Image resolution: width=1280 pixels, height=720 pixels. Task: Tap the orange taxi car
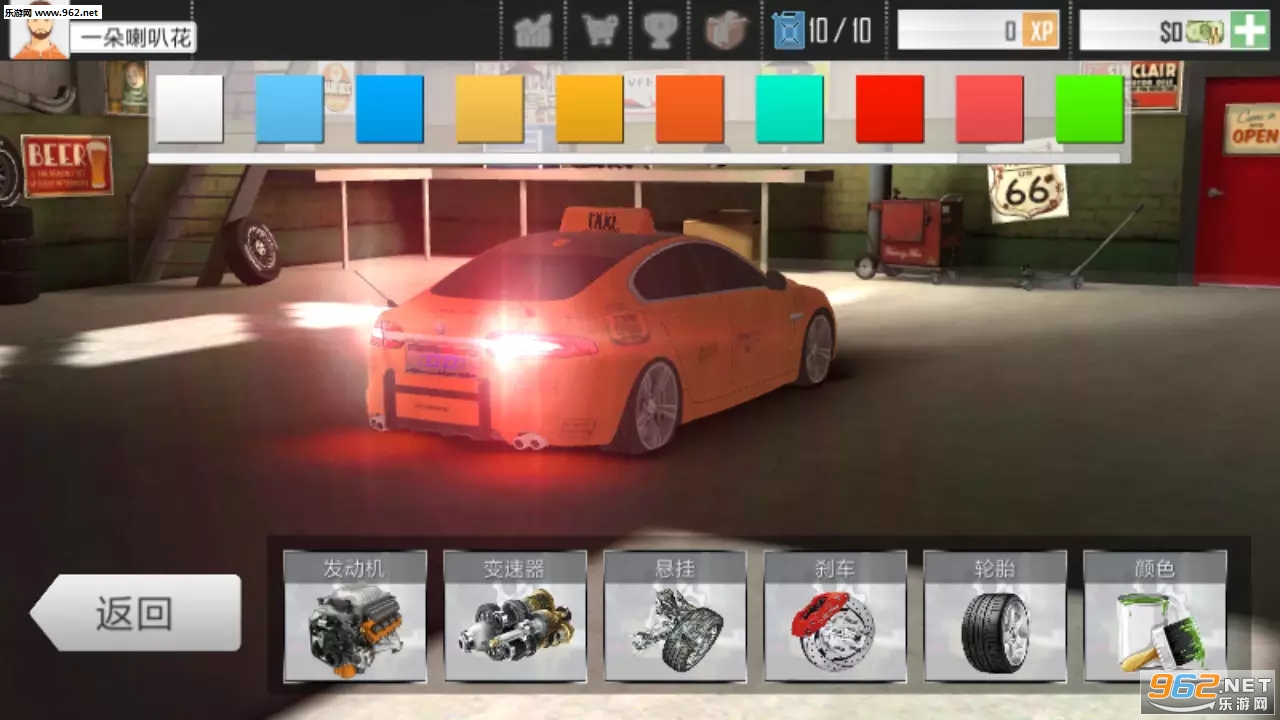602,332
